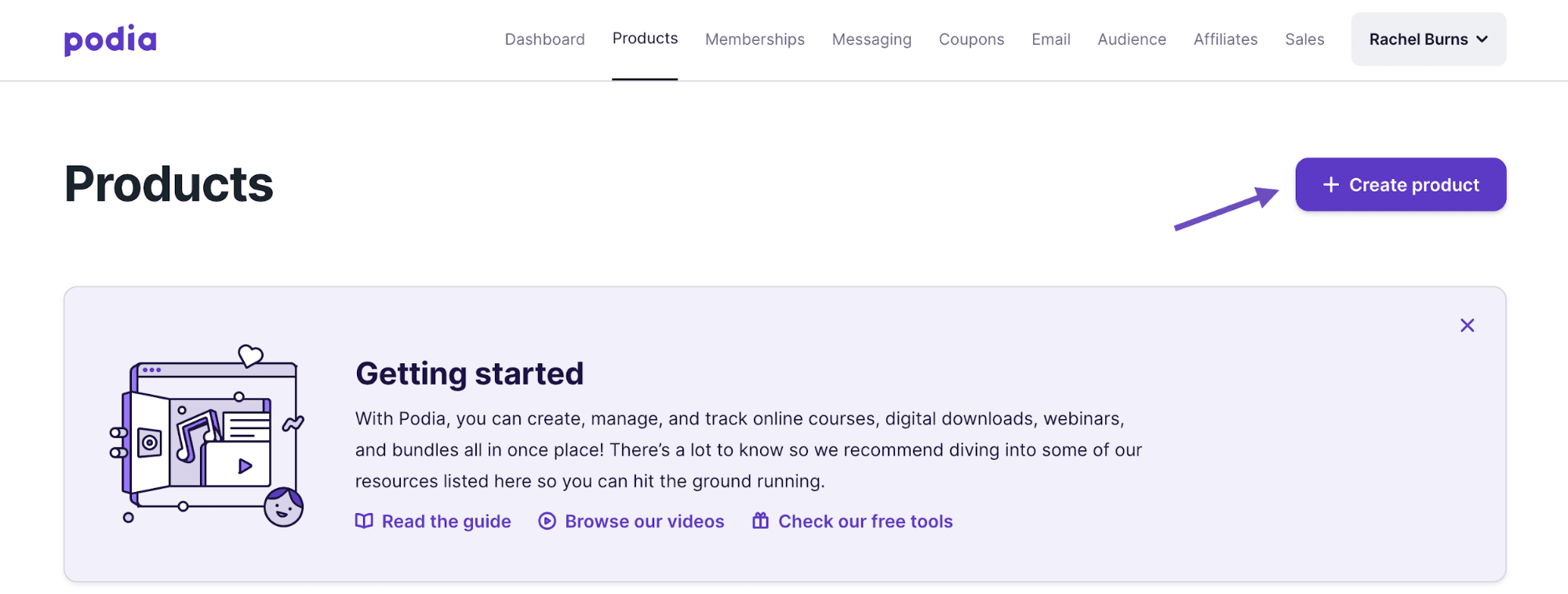Viewport: 1568px width, 594px height.
Task: Open the Messaging section
Action: (871, 39)
